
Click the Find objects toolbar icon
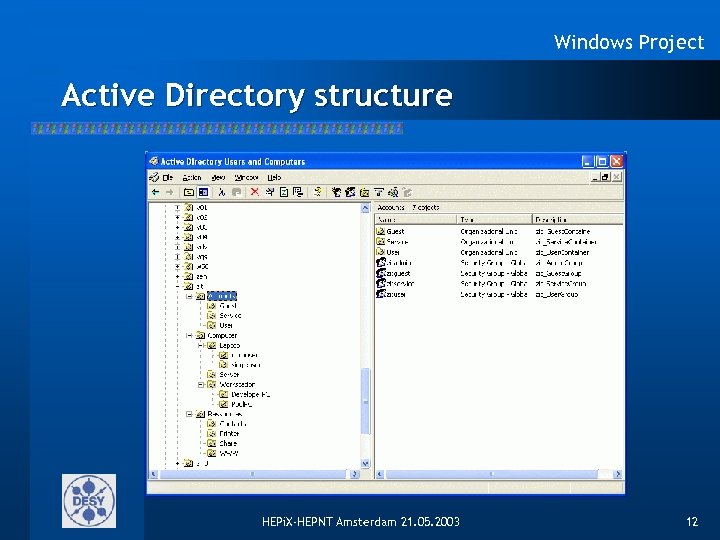pyautogui.click(x=393, y=192)
